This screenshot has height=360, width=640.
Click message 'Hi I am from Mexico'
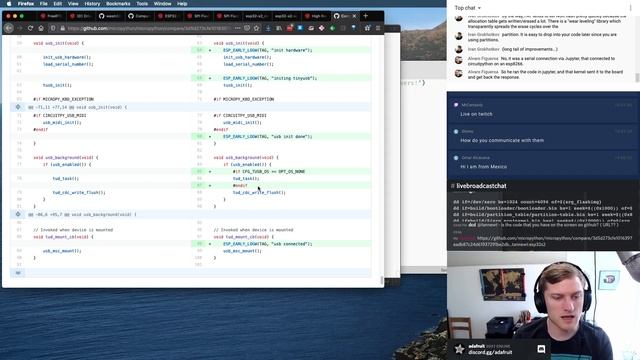pyautogui.click(x=484, y=167)
